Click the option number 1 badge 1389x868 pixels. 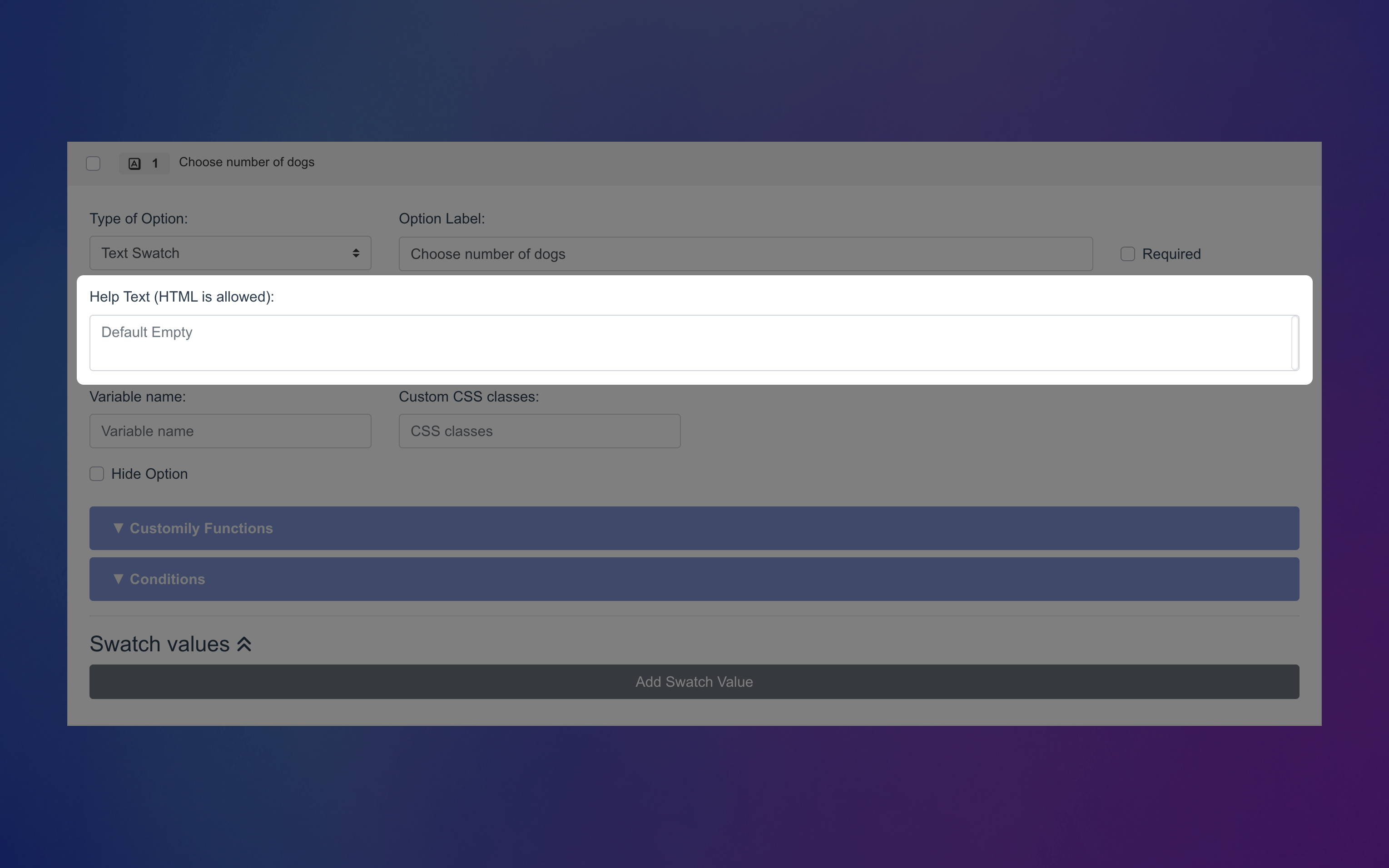click(x=155, y=164)
